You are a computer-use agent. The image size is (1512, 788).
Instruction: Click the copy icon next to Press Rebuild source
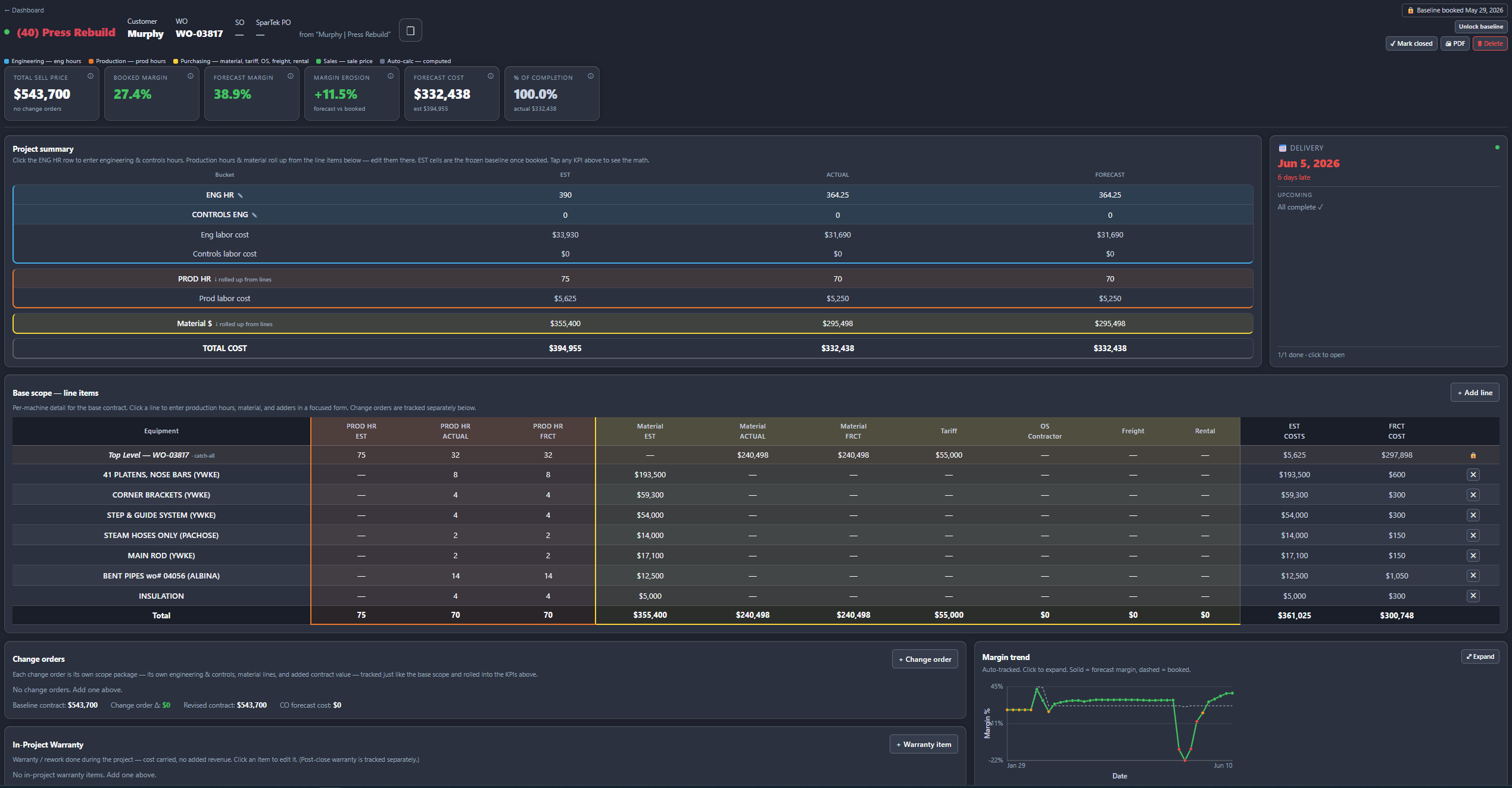click(410, 30)
